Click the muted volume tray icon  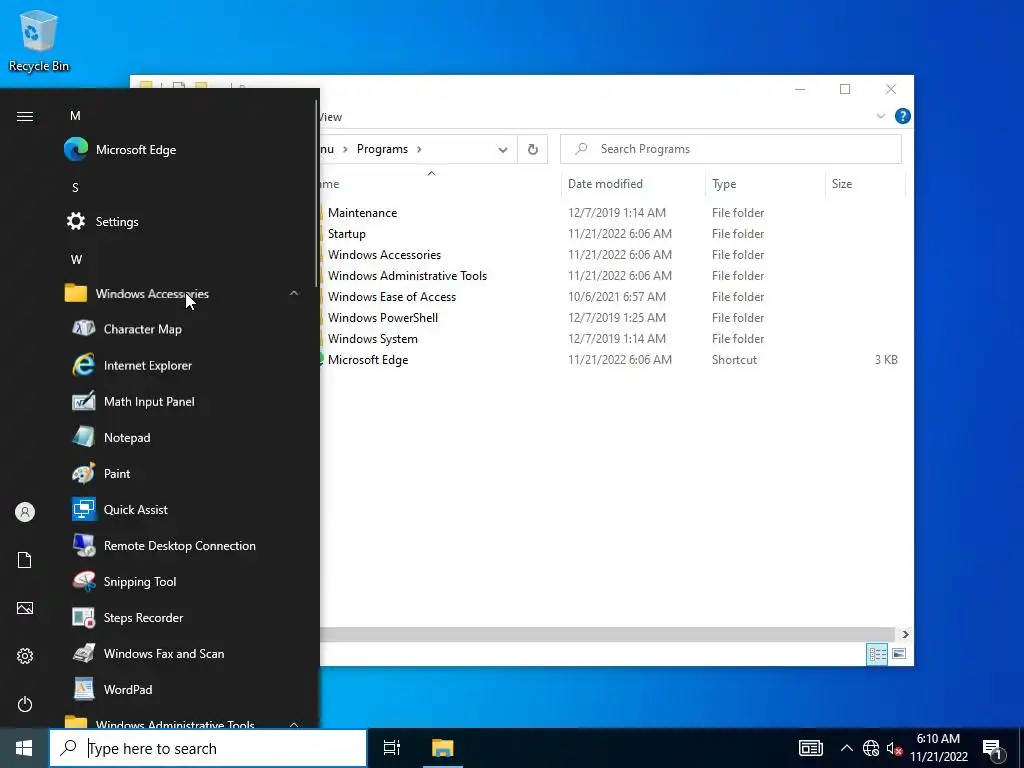point(894,748)
